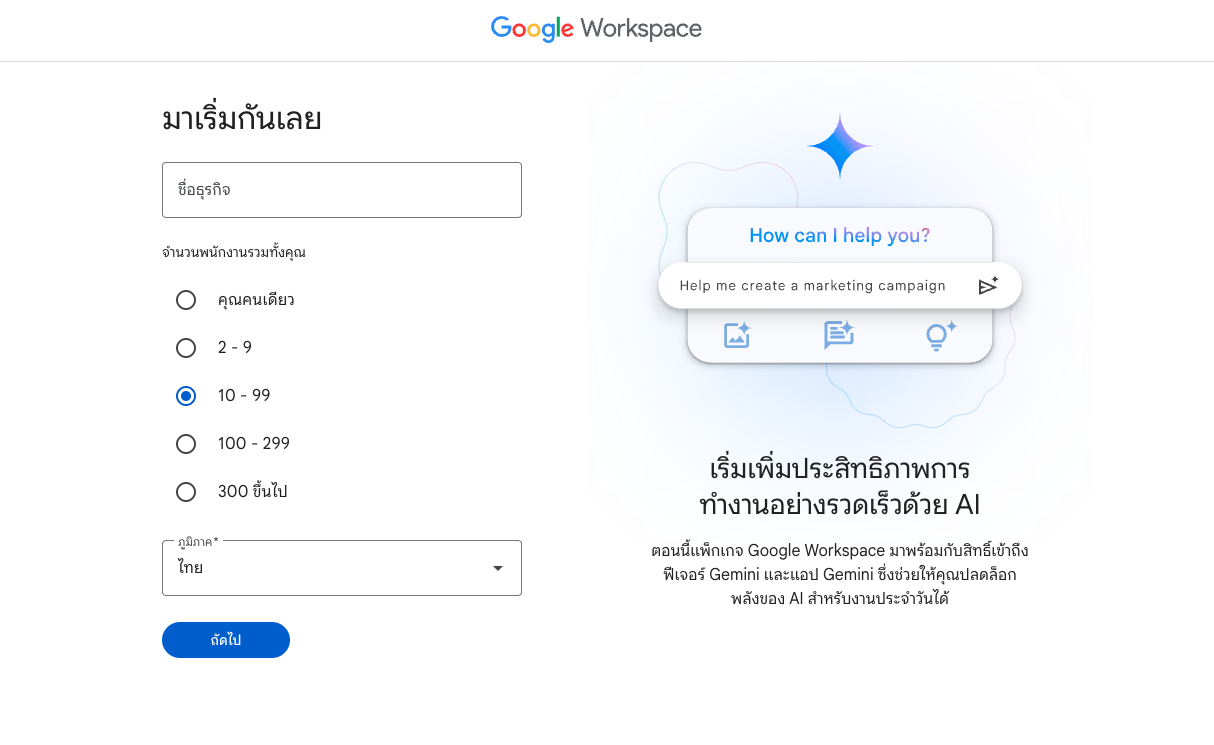Click the lightbulb ideas icon
The image size is (1214, 745).
click(x=940, y=335)
